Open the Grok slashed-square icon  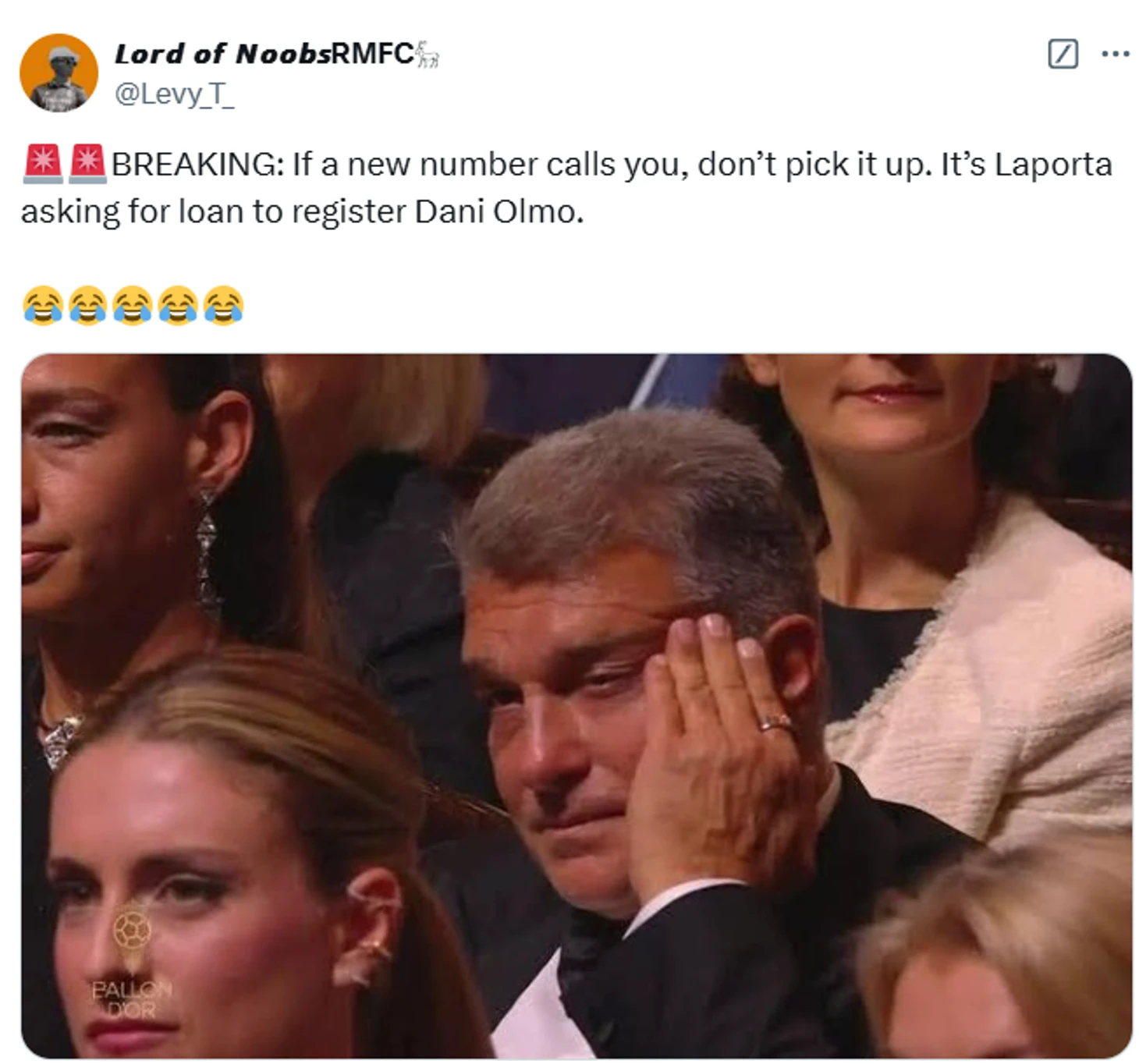pyautogui.click(x=1063, y=54)
